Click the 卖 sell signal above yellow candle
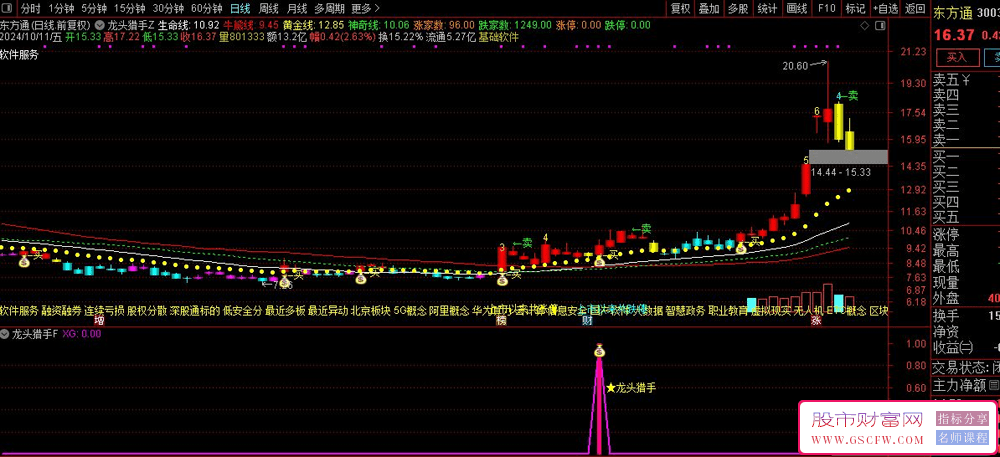 (853, 96)
